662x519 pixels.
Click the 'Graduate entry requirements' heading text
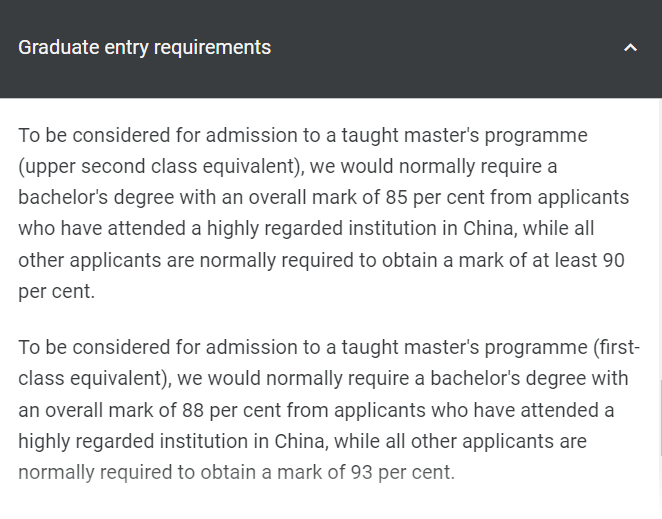pyautogui.click(x=144, y=47)
